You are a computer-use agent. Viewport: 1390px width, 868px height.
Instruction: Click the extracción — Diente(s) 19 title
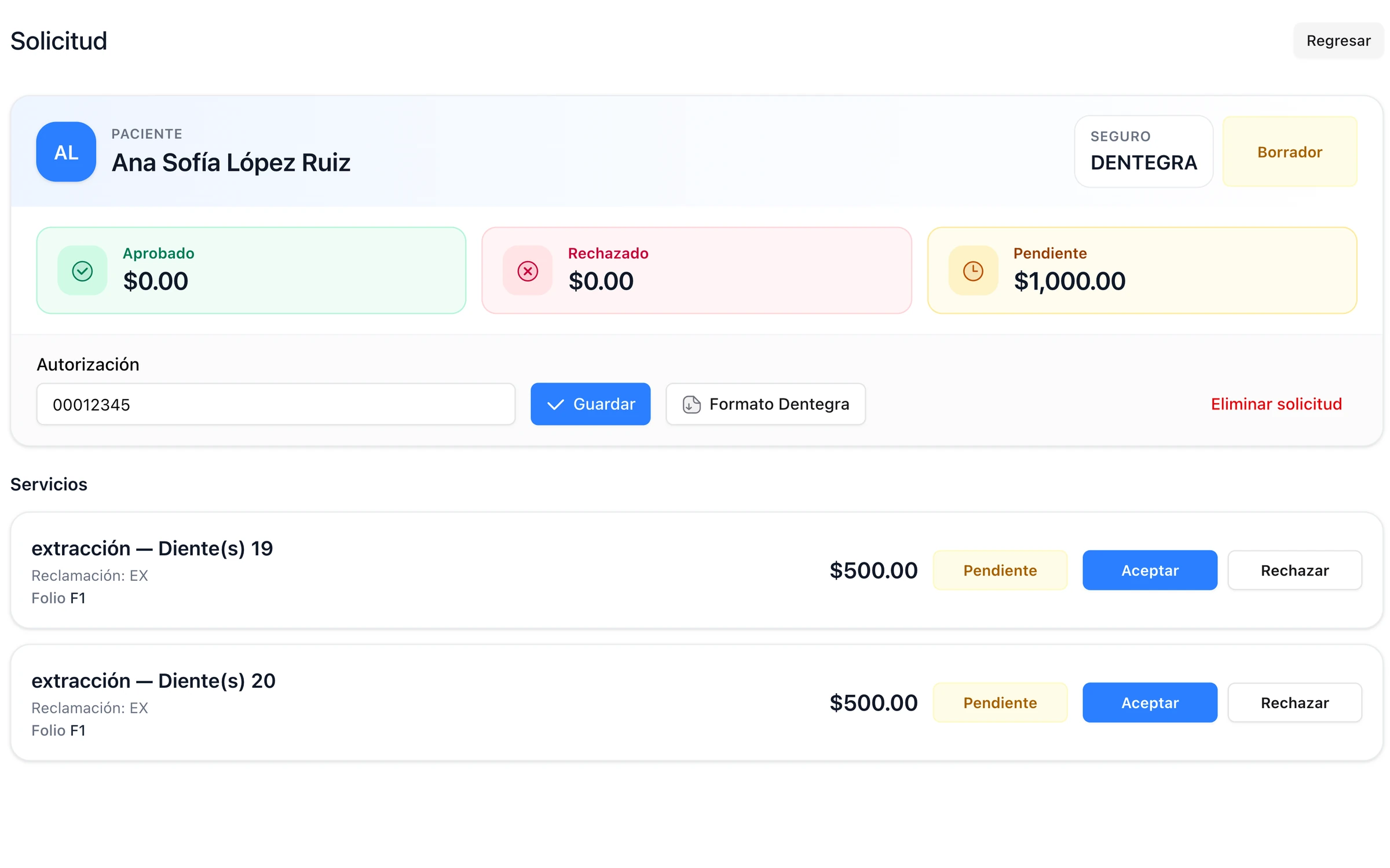tap(152, 548)
